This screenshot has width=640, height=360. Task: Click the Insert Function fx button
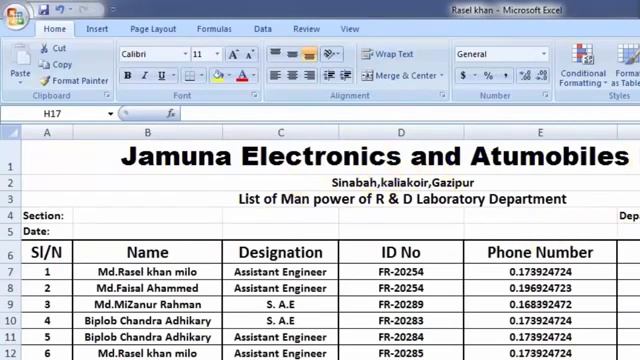click(171, 114)
